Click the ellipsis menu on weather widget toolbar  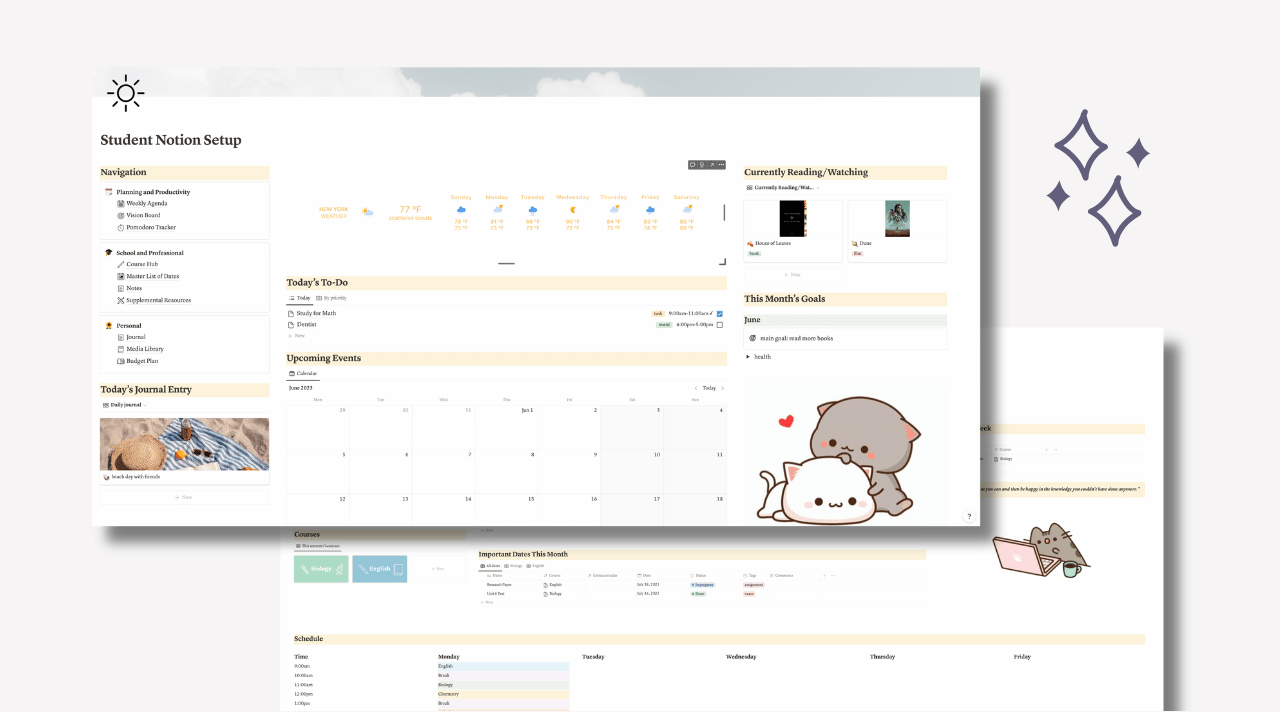coord(721,165)
